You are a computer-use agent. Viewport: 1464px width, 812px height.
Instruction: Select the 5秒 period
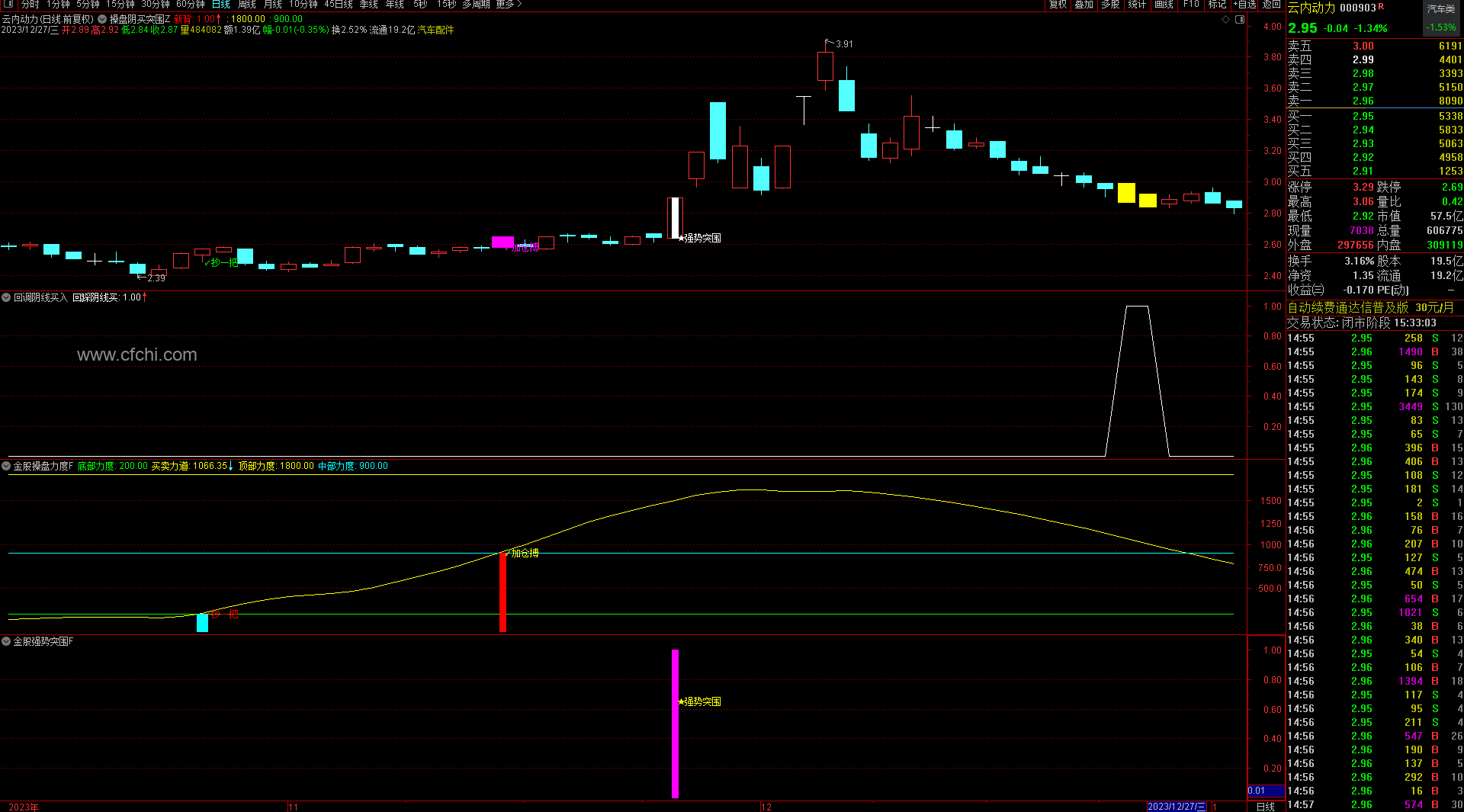point(420,5)
